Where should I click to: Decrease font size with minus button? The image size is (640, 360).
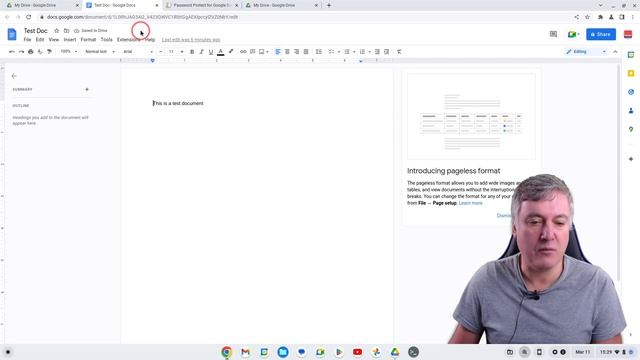(x=161, y=52)
